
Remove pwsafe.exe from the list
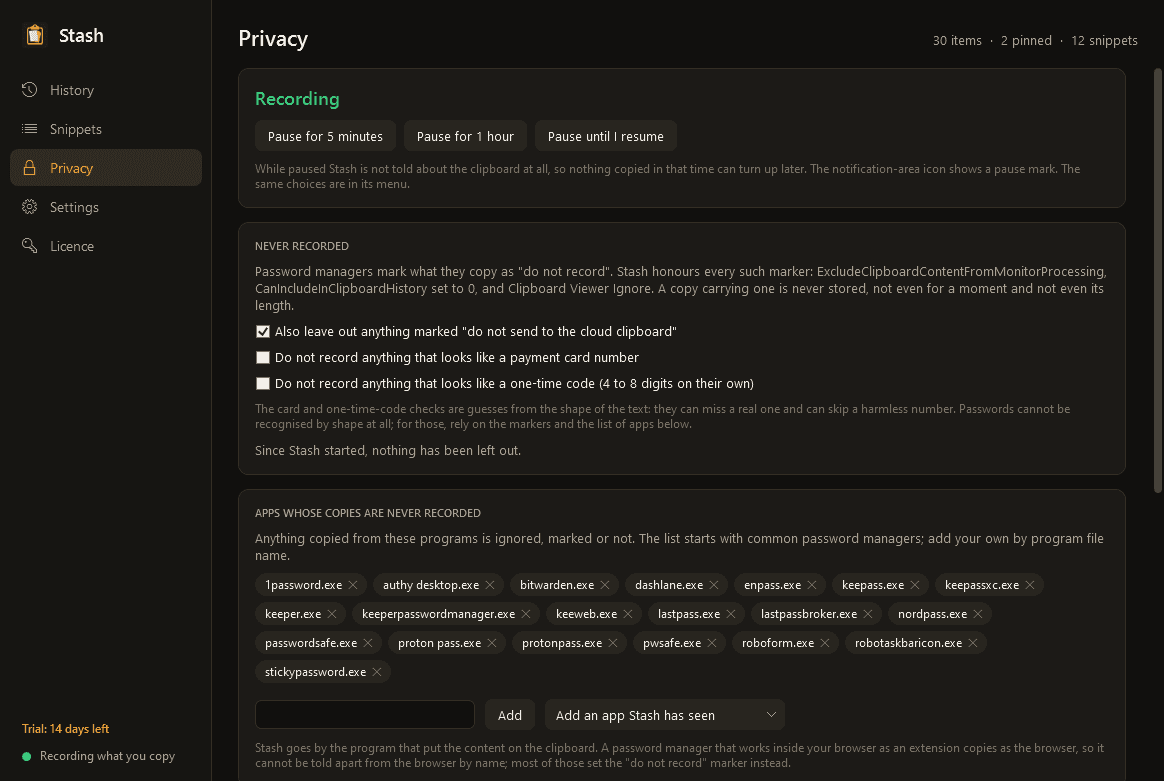pos(712,643)
